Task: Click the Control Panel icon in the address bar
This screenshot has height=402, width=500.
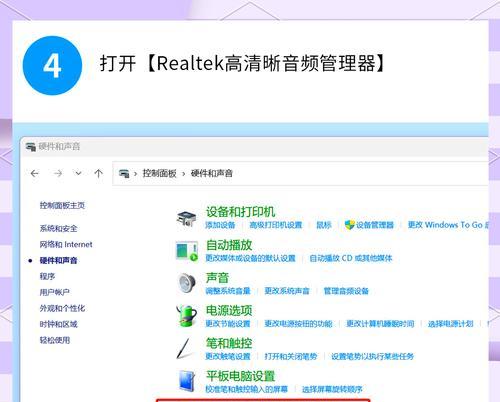Action: click(124, 173)
